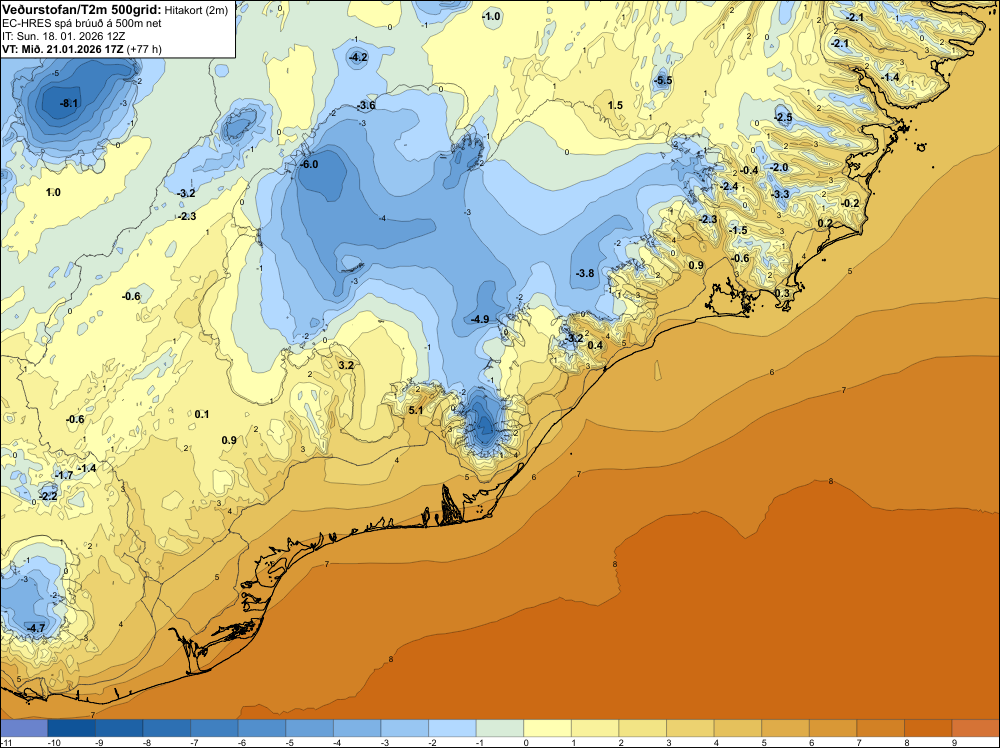Click the 5.1 temperature label
Viewport: 1000px width, 748px height.
pos(416,410)
